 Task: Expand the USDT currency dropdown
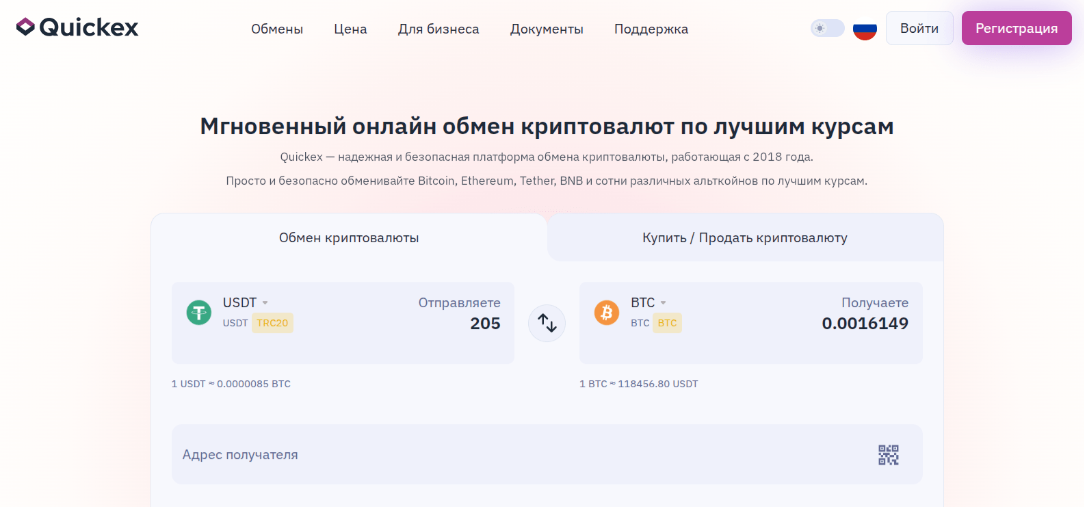click(x=245, y=303)
